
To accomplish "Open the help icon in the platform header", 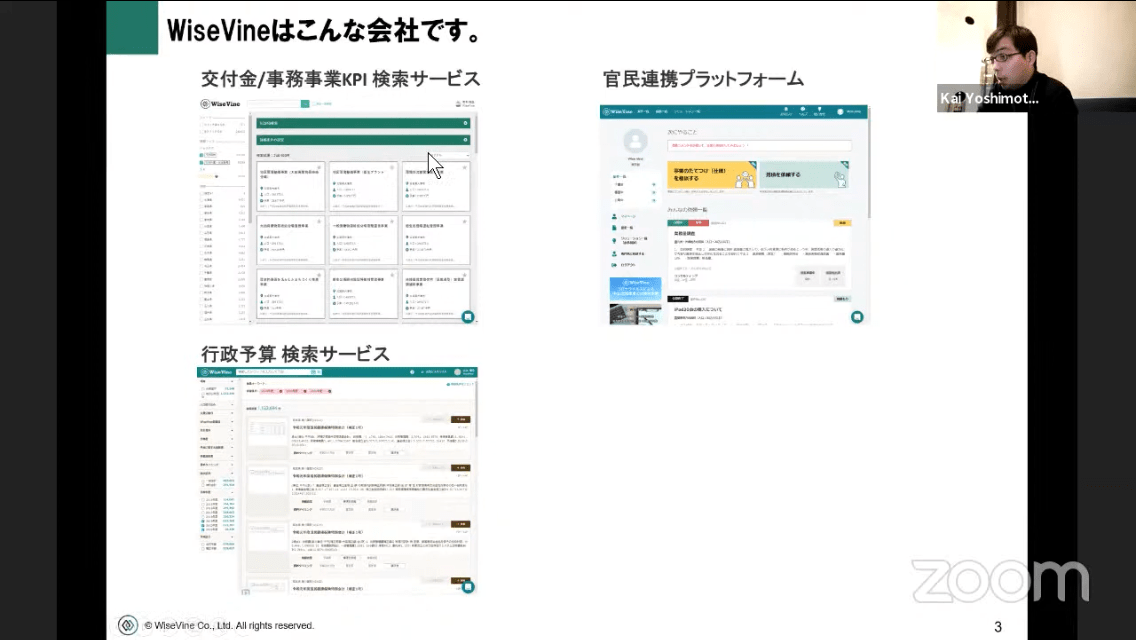I will tap(803, 109).
